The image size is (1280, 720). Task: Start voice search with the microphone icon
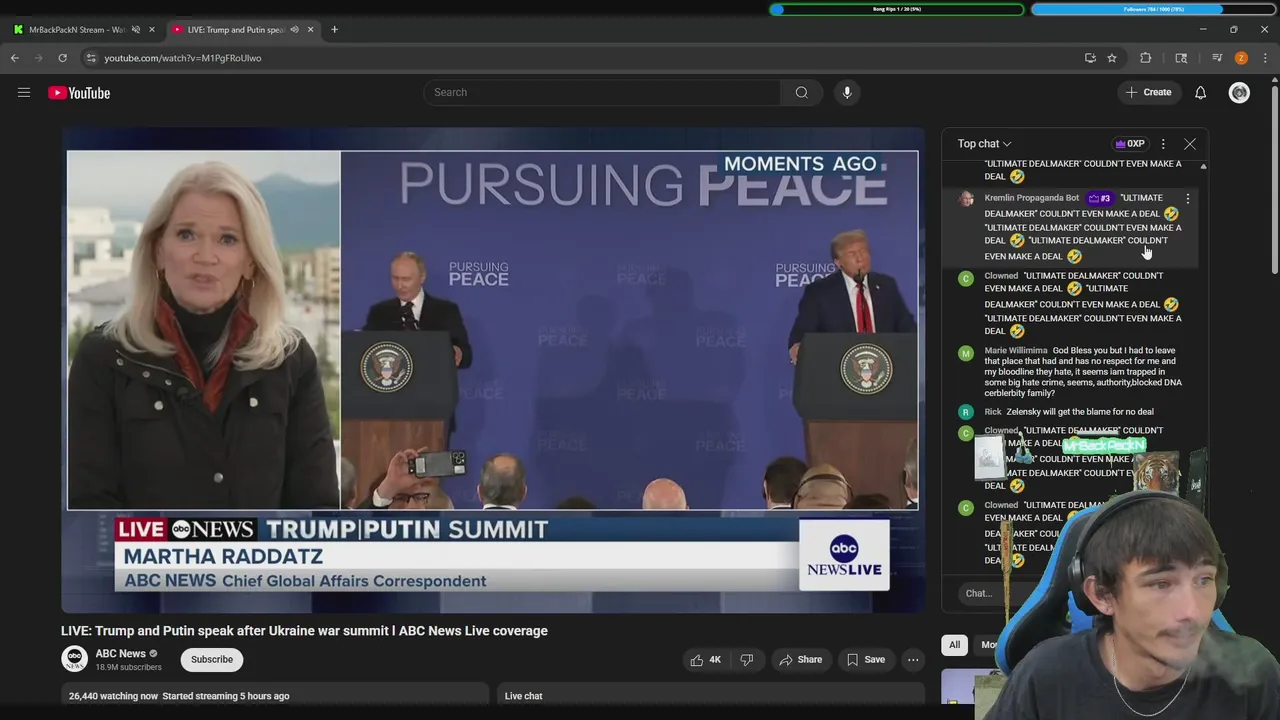pyautogui.click(x=847, y=92)
